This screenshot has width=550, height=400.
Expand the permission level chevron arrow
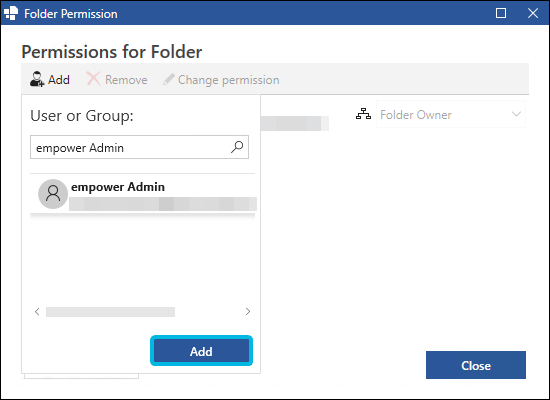516,114
